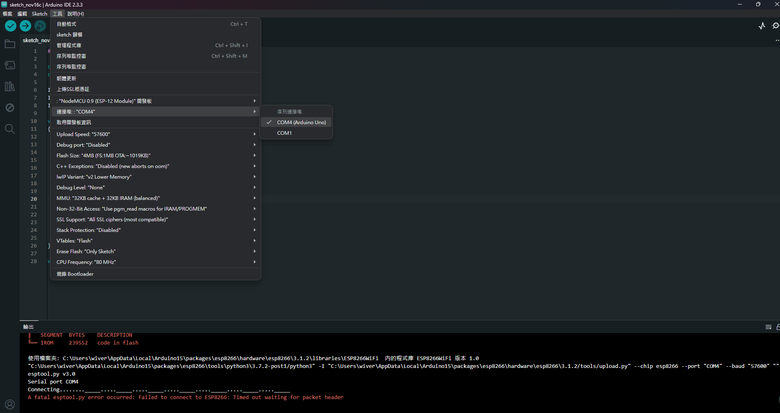Click the account profile icon at sidebar bottom

click(9, 404)
